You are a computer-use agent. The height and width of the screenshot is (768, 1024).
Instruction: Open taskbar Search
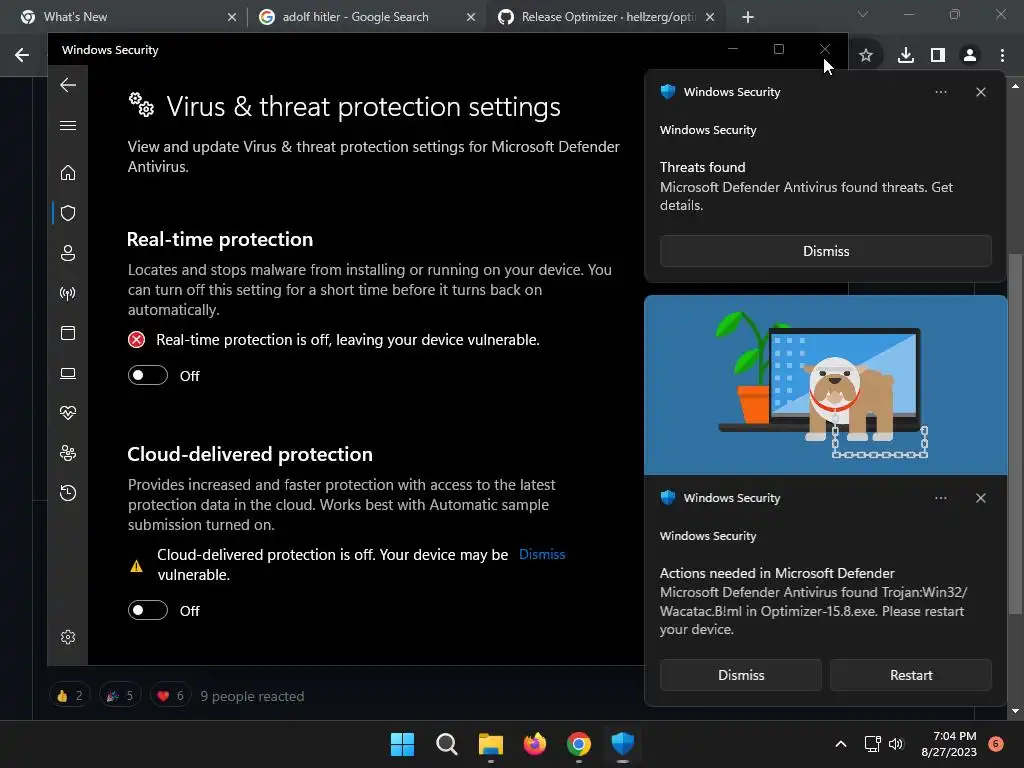point(447,744)
